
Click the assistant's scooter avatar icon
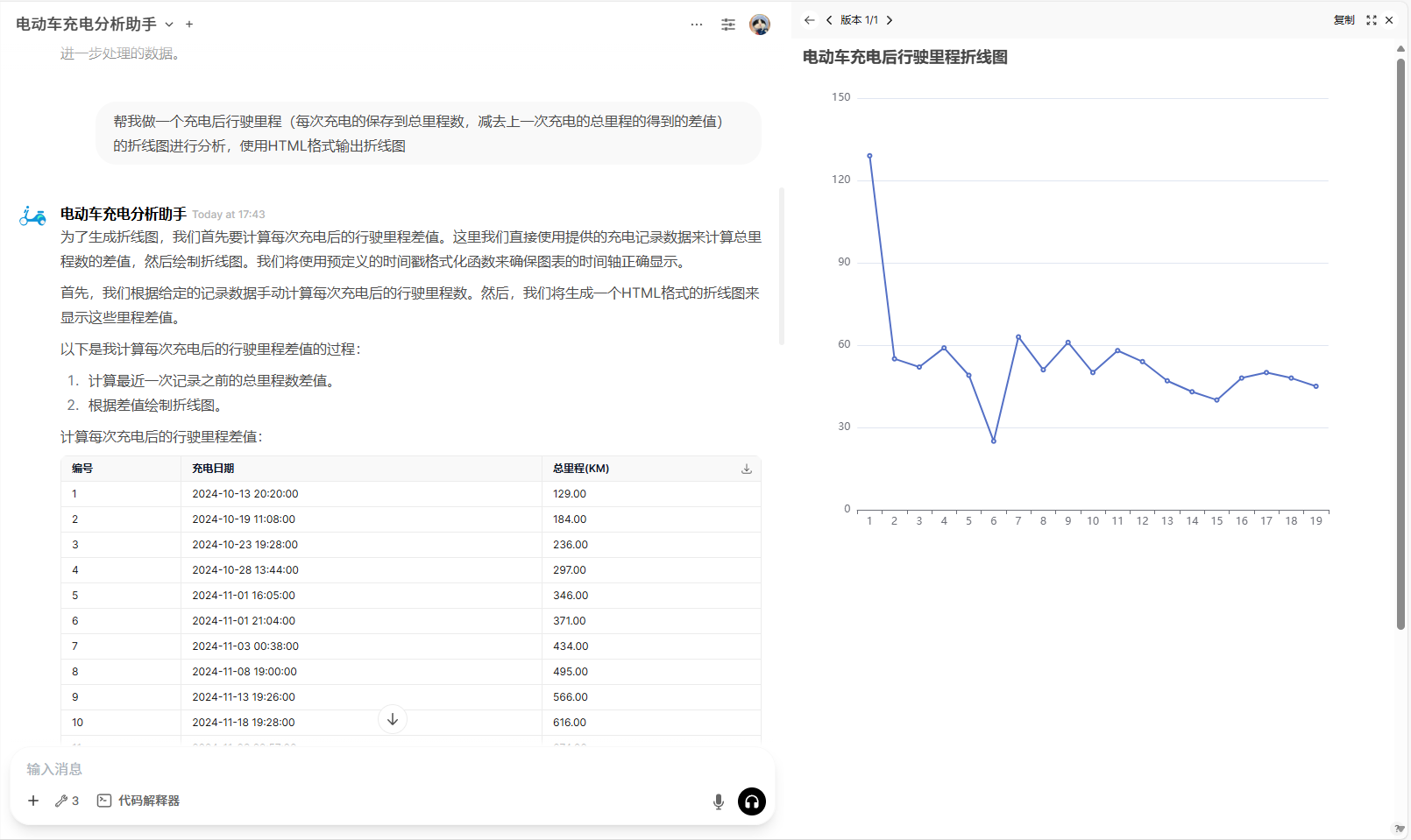32,215
